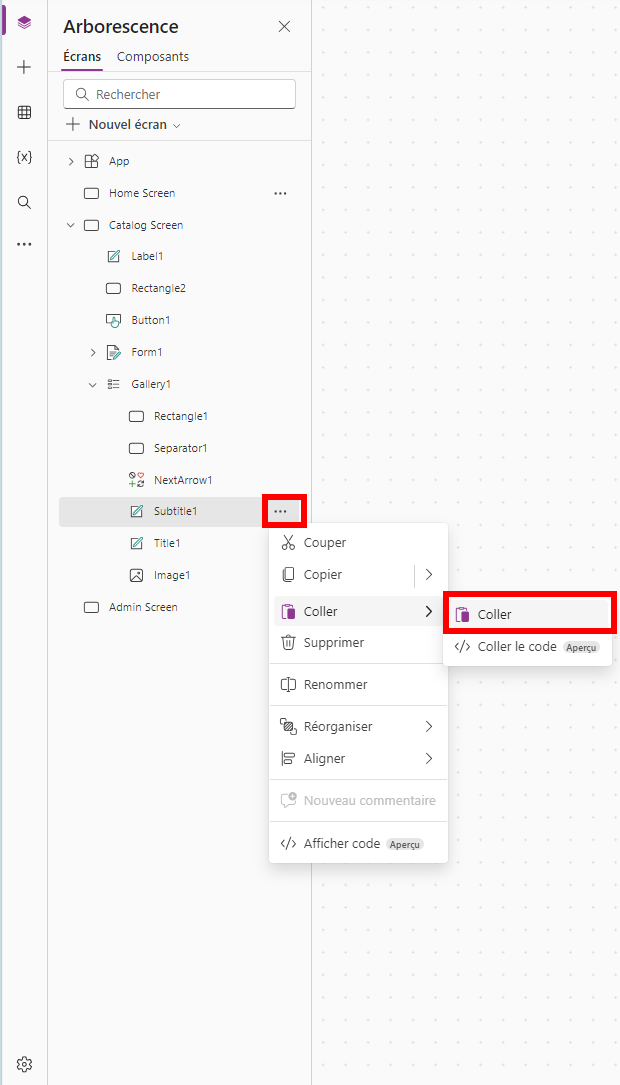The width and height of the screenshot is (620, 1085).
Task: Collapse the Catalog Screen node
Action: [x=71, y=225]
